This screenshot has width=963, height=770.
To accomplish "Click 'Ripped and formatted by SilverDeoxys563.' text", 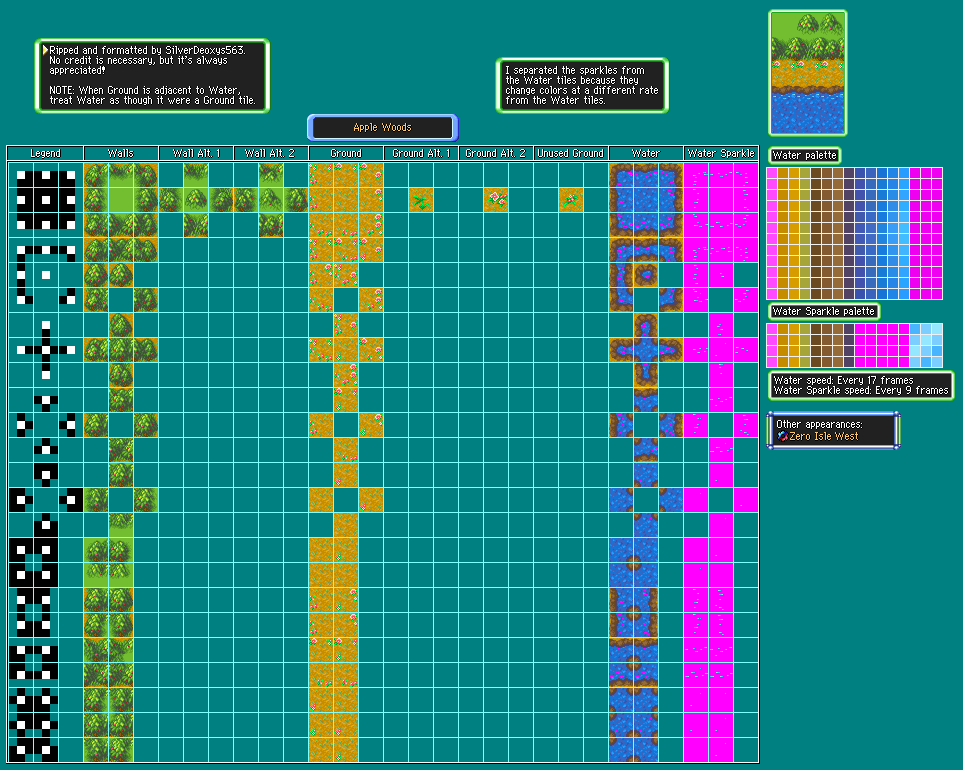I will [147, 50].
